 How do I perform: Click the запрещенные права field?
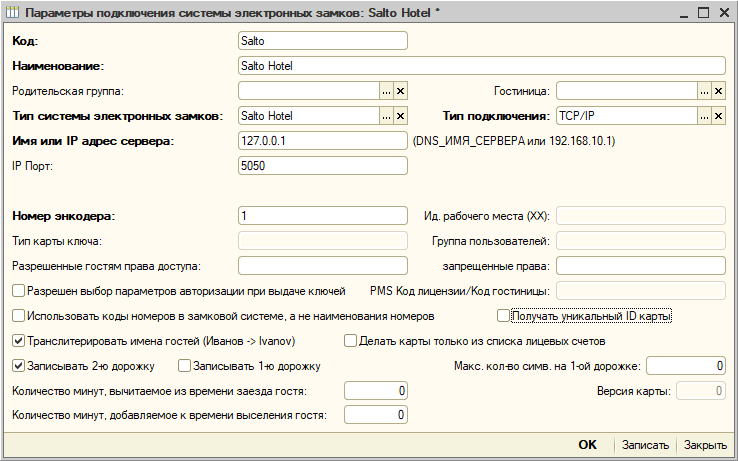pyautogui.click(x=641, y=266)
